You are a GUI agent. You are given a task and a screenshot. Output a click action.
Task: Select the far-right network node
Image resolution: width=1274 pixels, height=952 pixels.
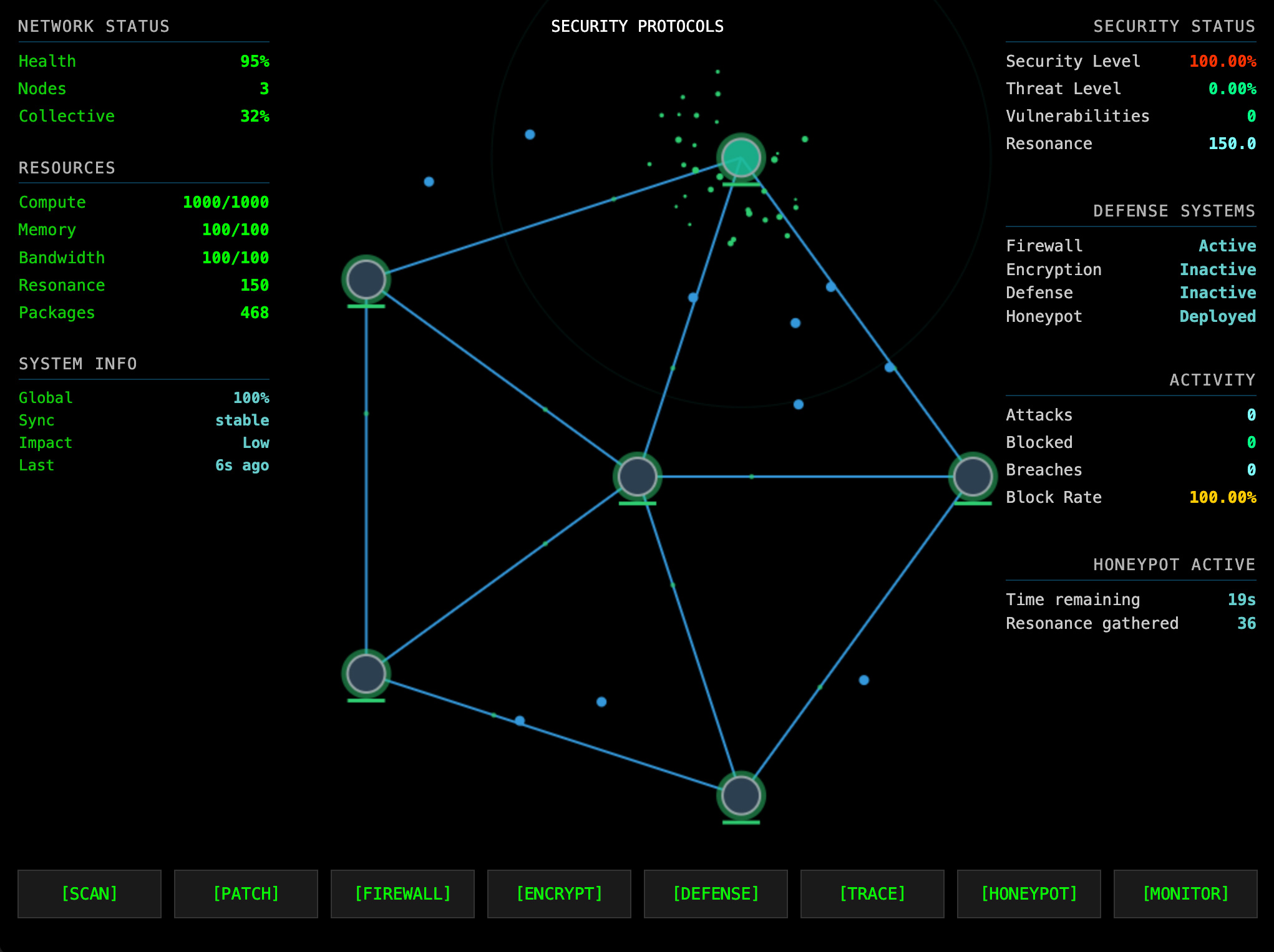point(972,476)
